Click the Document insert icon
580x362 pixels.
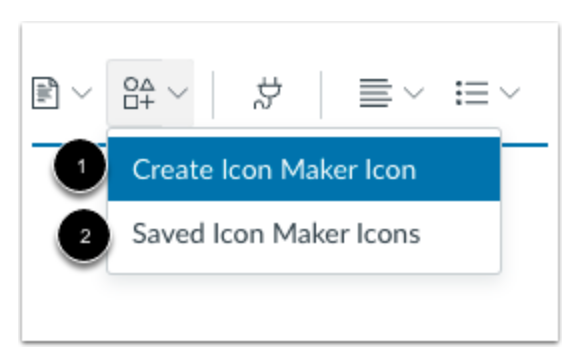pos(45,93)
